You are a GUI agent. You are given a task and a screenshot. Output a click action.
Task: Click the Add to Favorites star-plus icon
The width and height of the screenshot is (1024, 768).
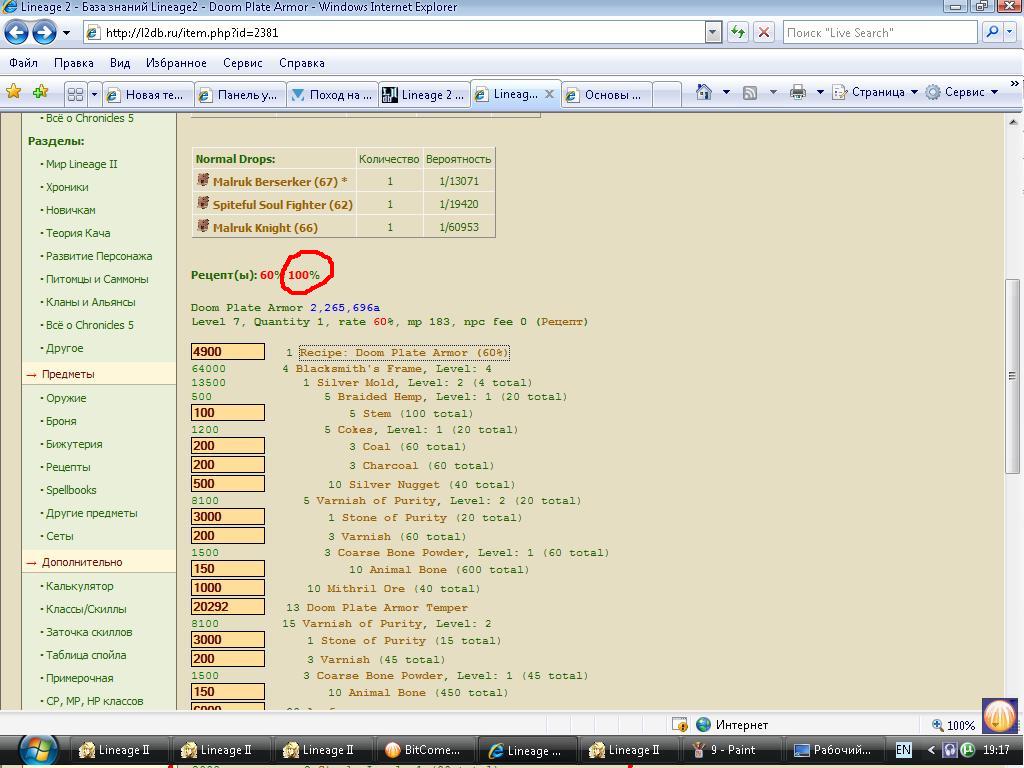(x=40, y=92)
